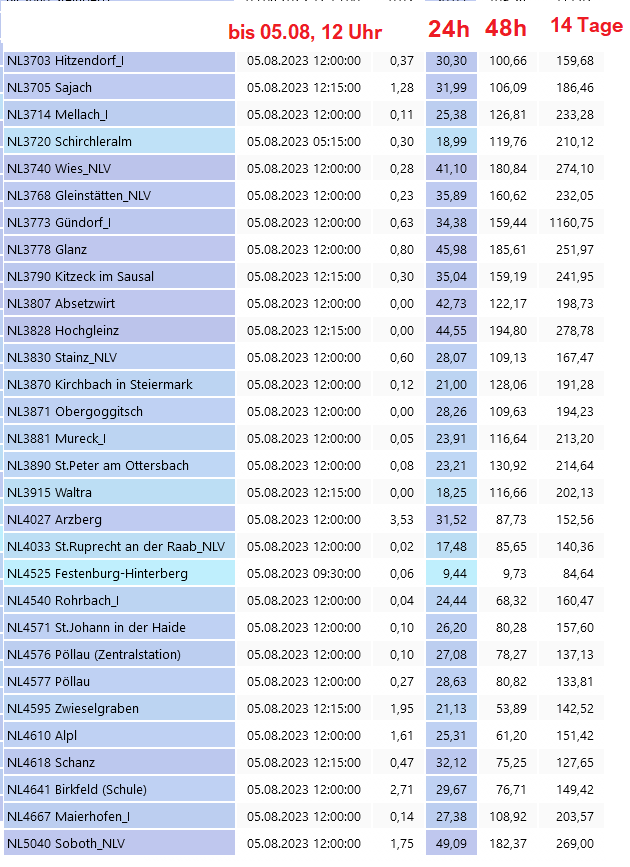Click the 3,53 value in Arzberg row
Screen dimensions: 630x867
(400, 519)
